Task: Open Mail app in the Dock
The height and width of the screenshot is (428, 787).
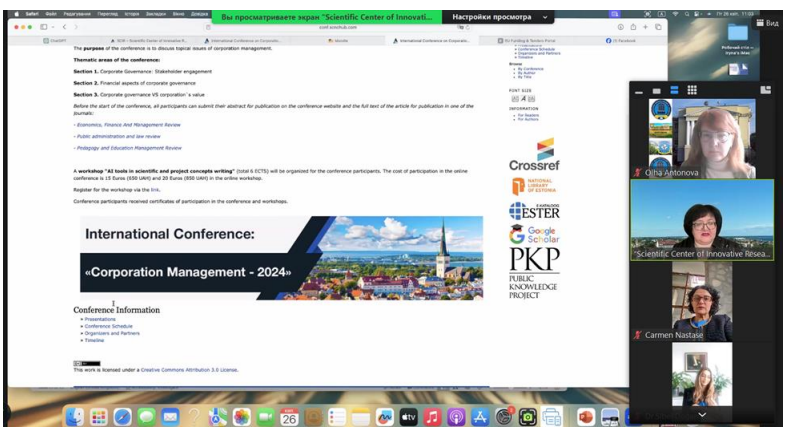Action: tap(170, 416)
